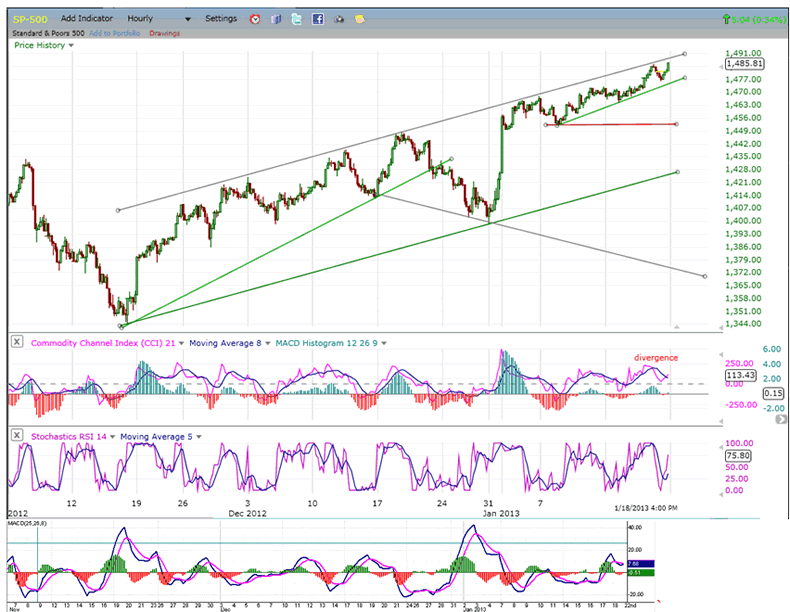Click the 1,485.81 current price label

[x=744, y=64]
